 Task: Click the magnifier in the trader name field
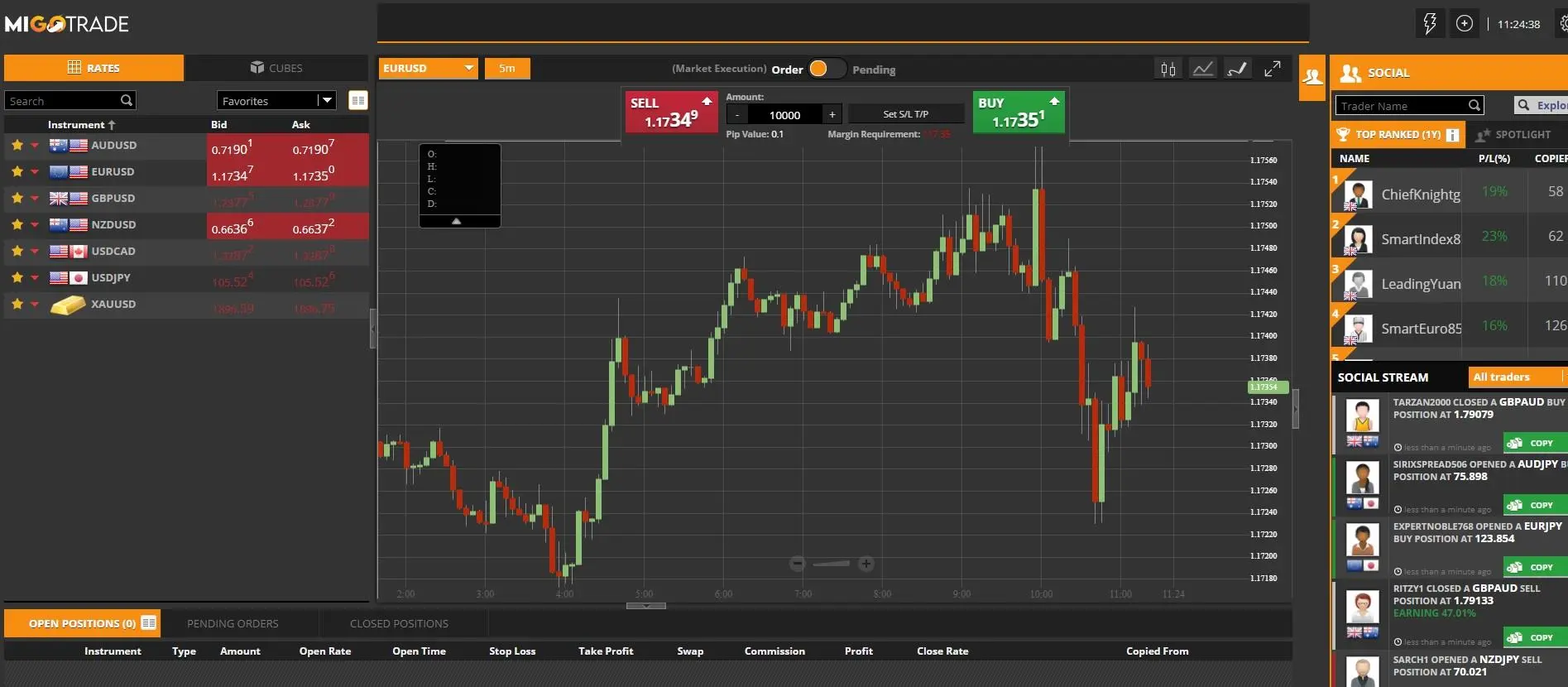coord(1474,105)
